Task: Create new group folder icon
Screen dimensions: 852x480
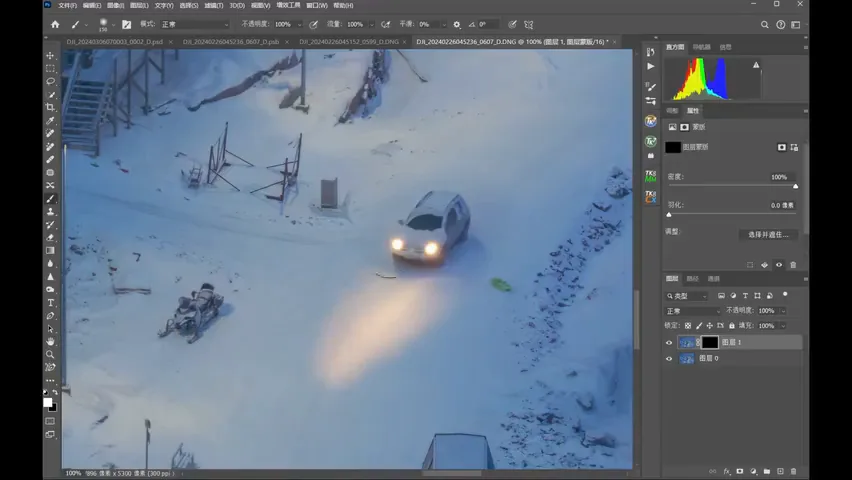Action: point(767,471)
